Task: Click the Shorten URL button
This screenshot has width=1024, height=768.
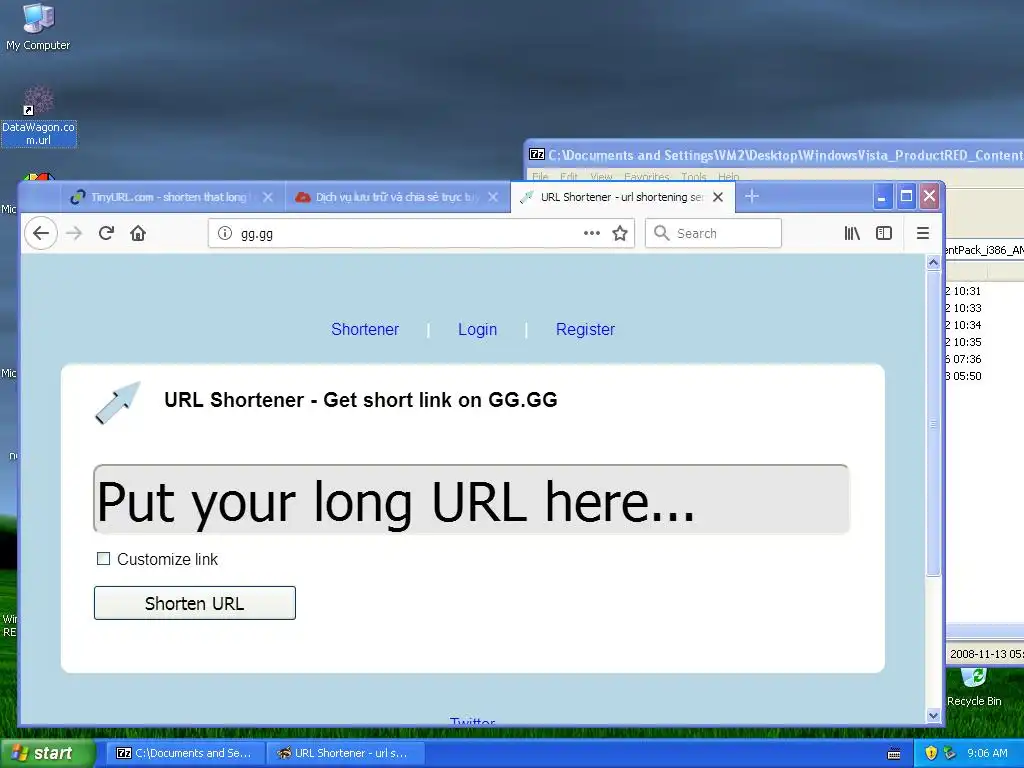Action: point(195,603)
